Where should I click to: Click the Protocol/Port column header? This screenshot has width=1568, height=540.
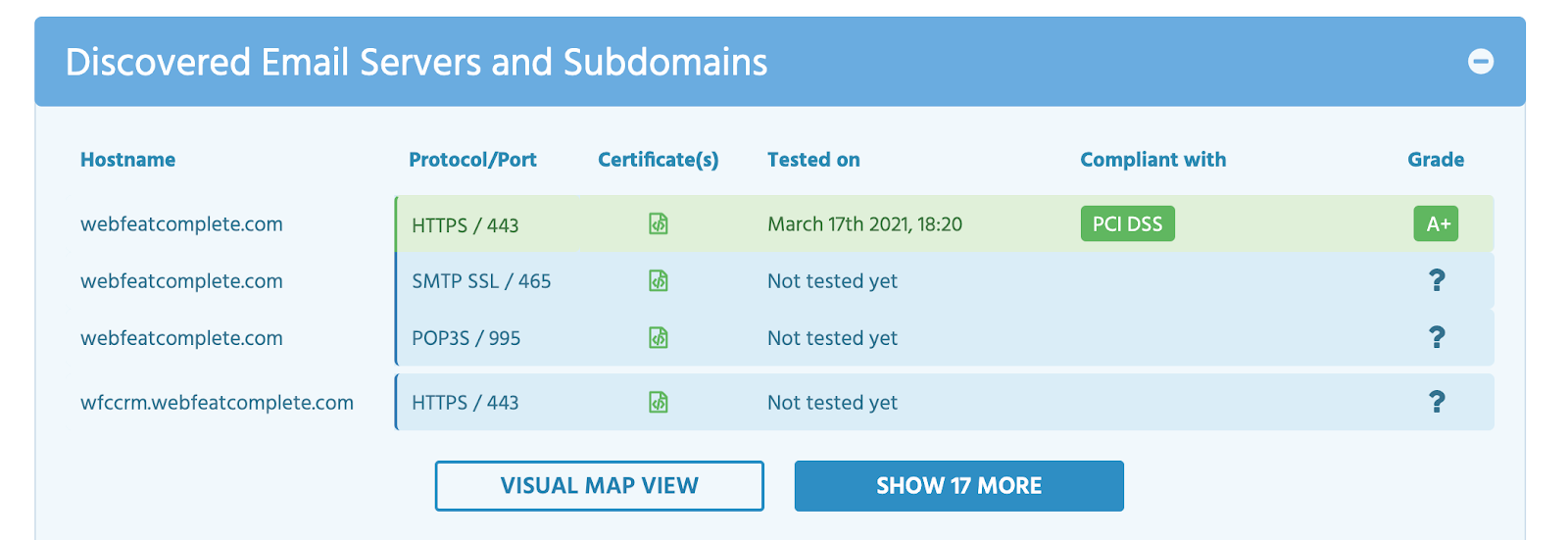[x=472, y=160]
